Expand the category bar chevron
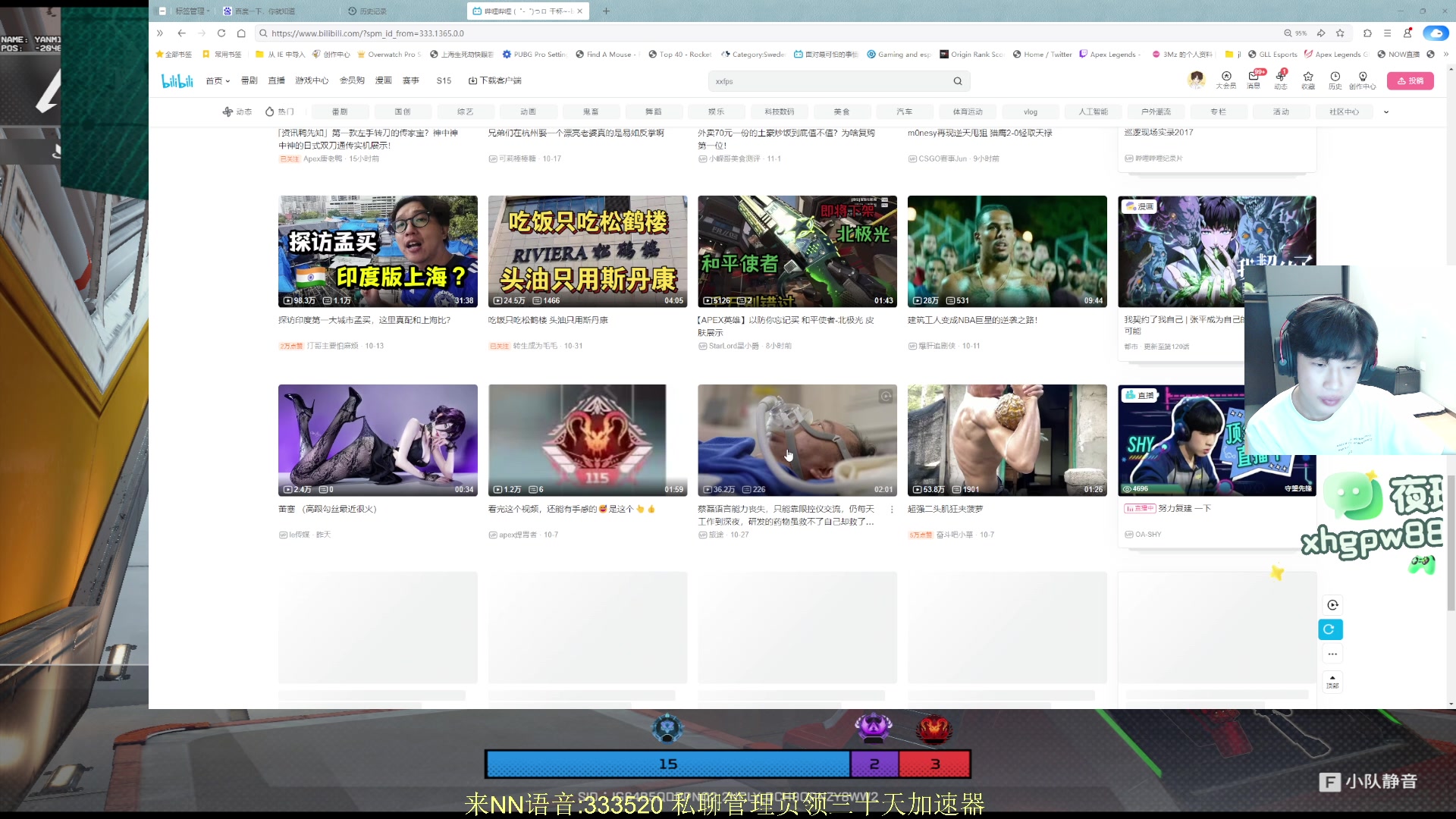The image size is (1456, 819). (1386, 112)
